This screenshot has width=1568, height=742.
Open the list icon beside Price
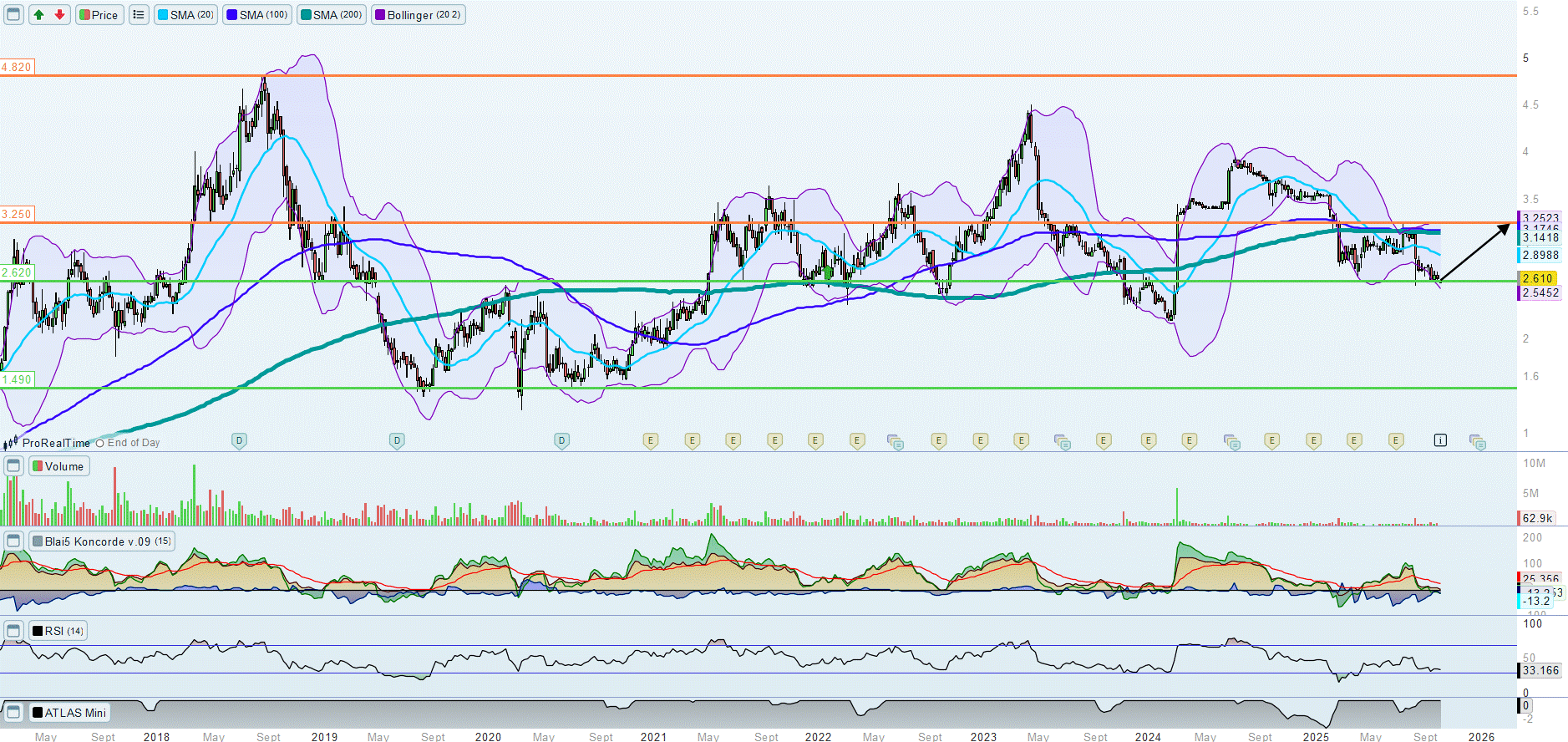(139, 15)
